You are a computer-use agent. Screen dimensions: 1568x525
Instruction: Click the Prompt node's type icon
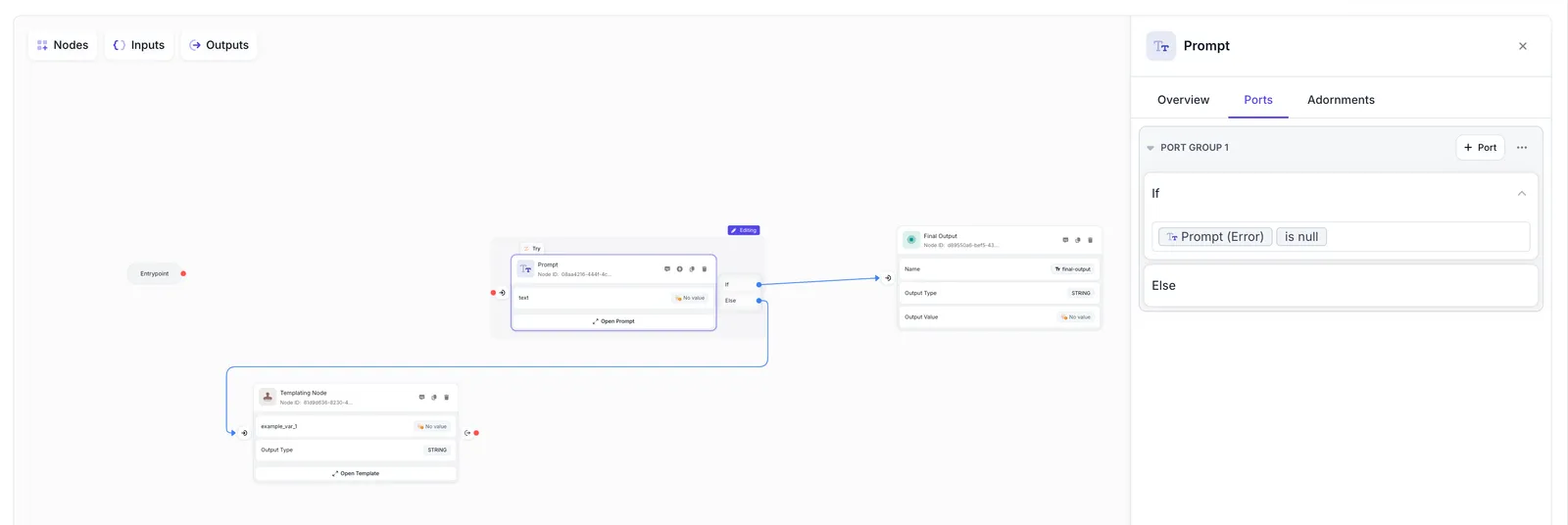(x=525, y=268)
